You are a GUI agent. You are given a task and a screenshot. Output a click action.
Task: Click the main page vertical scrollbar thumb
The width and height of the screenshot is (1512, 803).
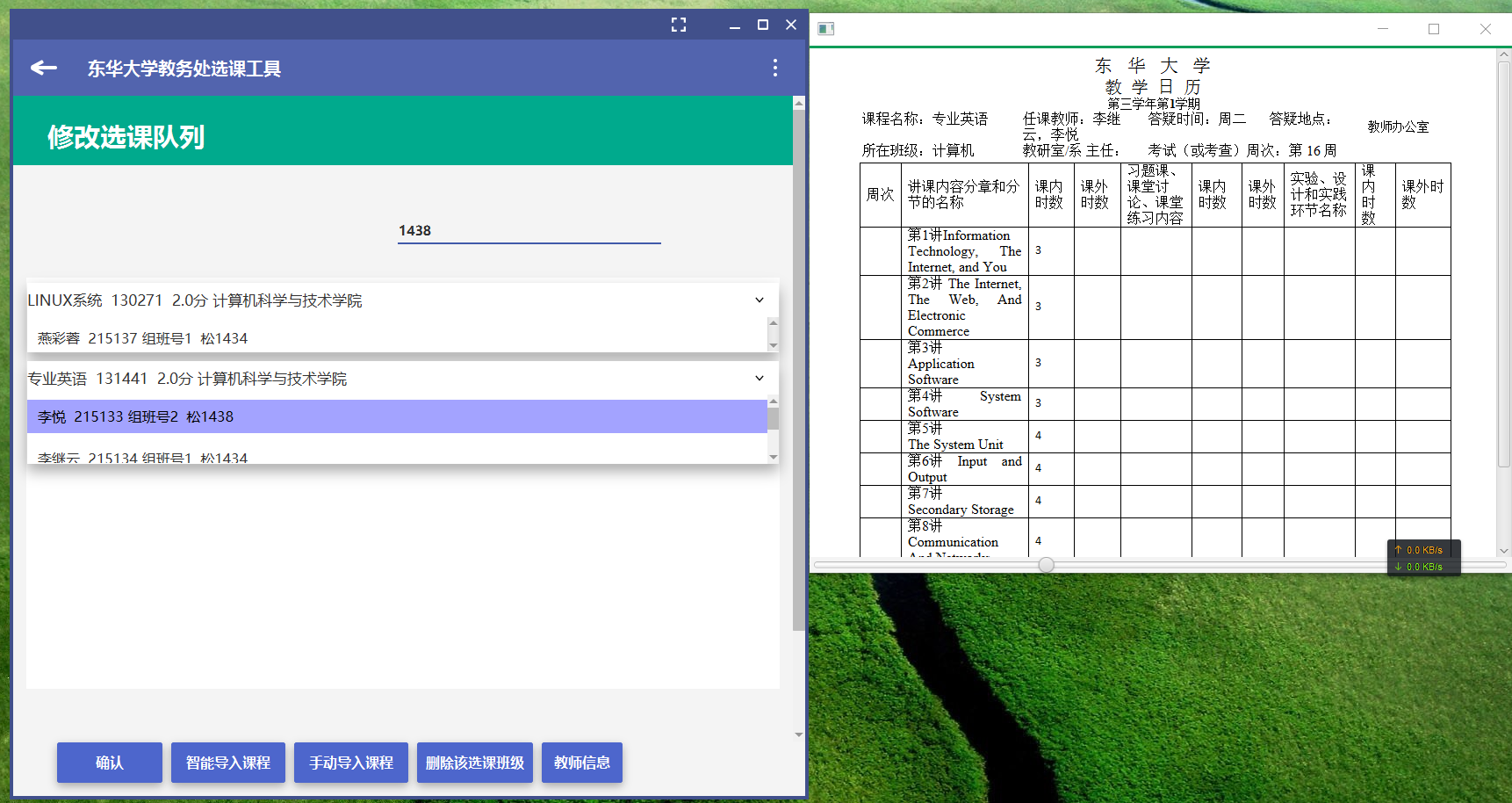(x=798, y=369)
